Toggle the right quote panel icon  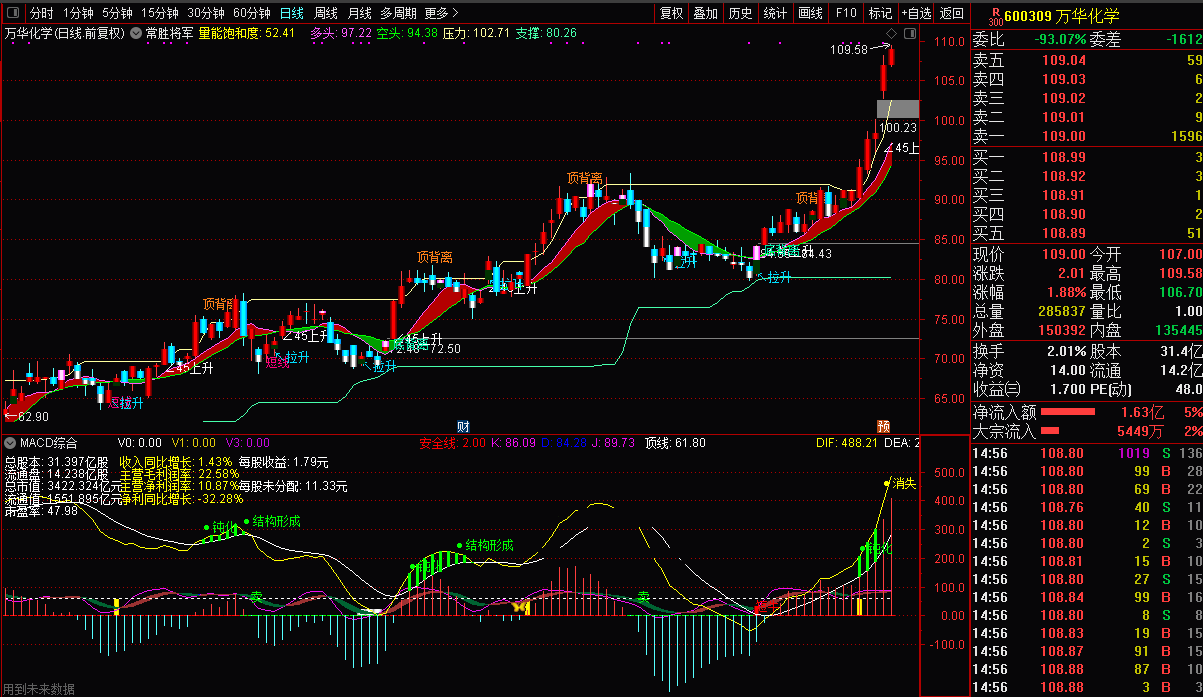click(910, 33)
